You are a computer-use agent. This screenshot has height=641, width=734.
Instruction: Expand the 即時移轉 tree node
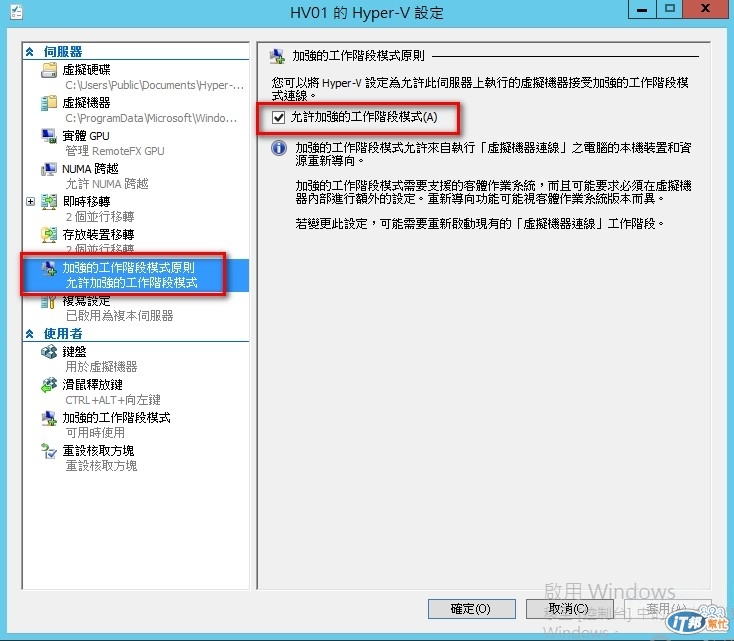click(30, 202)
